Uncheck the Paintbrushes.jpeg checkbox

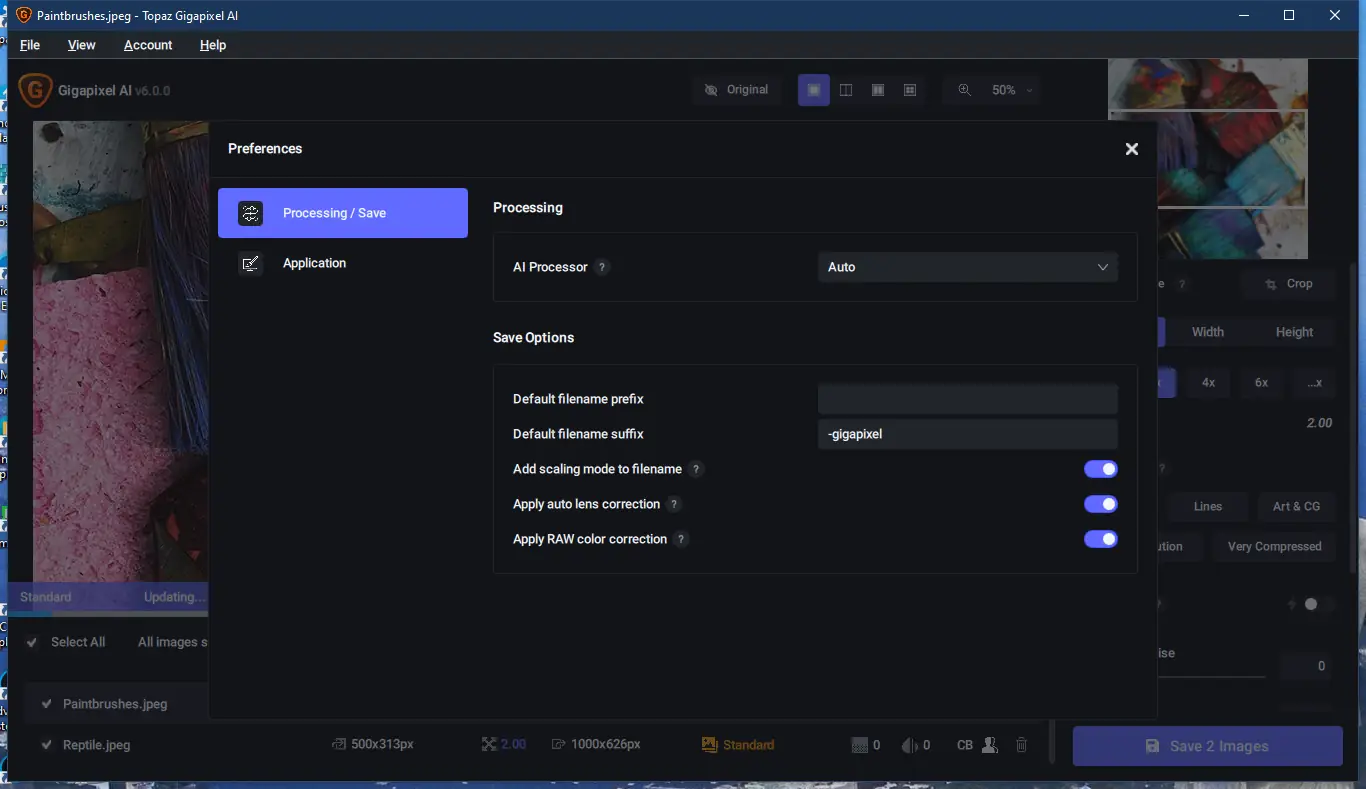[x=46, y=704]
